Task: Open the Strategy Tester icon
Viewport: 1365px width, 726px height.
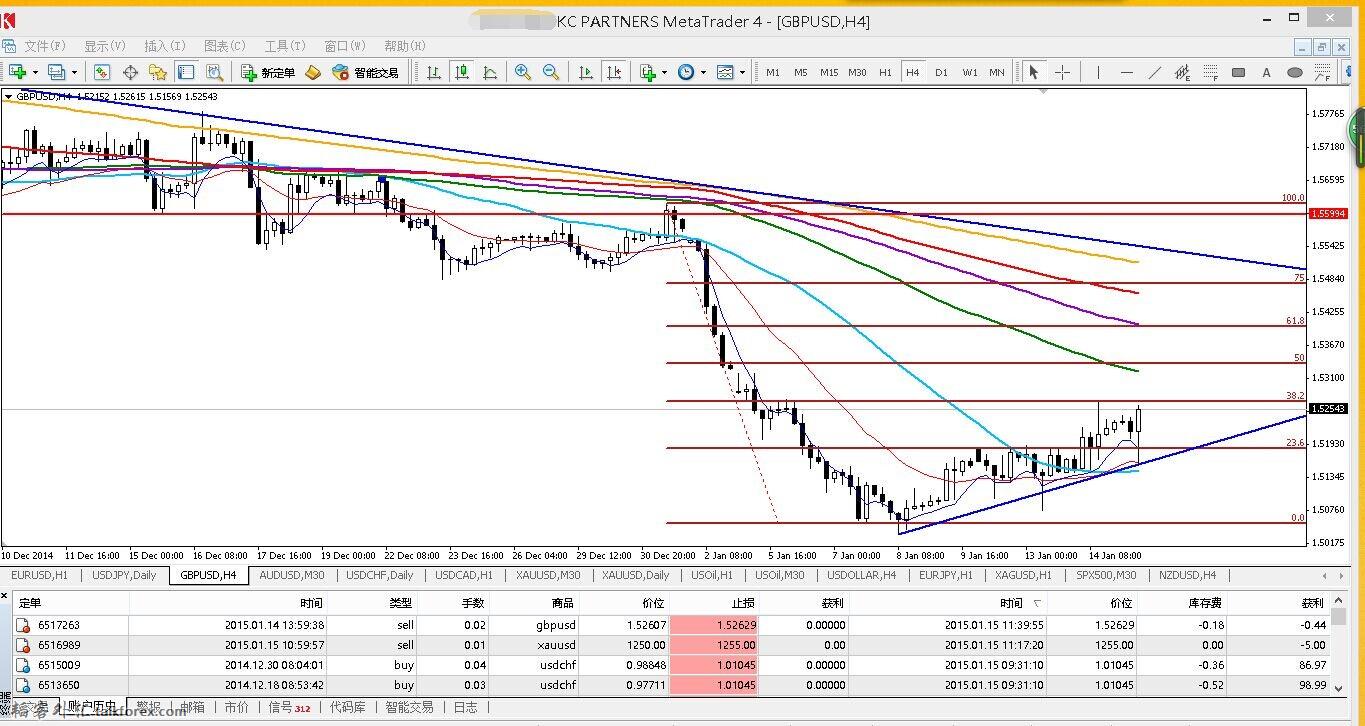Action: 214,72
